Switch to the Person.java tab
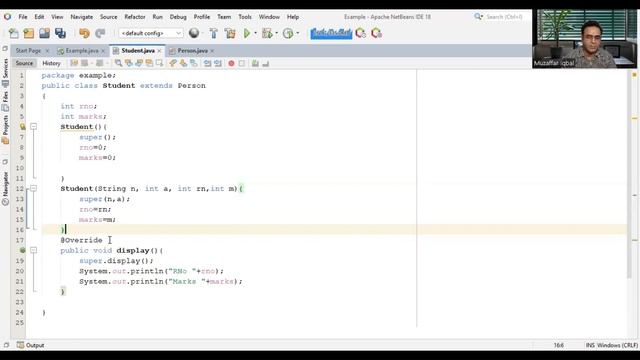 click(192, 51)
